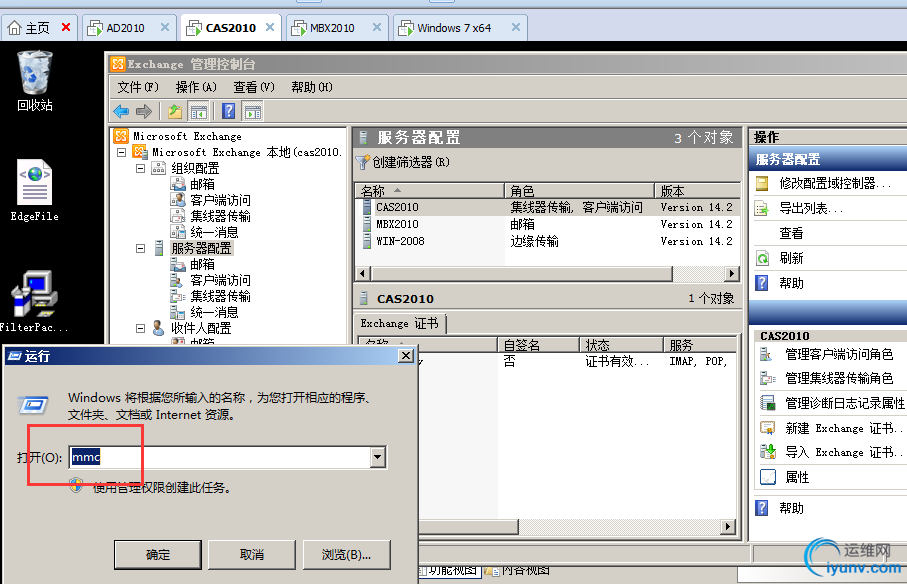Click the Recipient Configuration tree icon

click(158, 328)
